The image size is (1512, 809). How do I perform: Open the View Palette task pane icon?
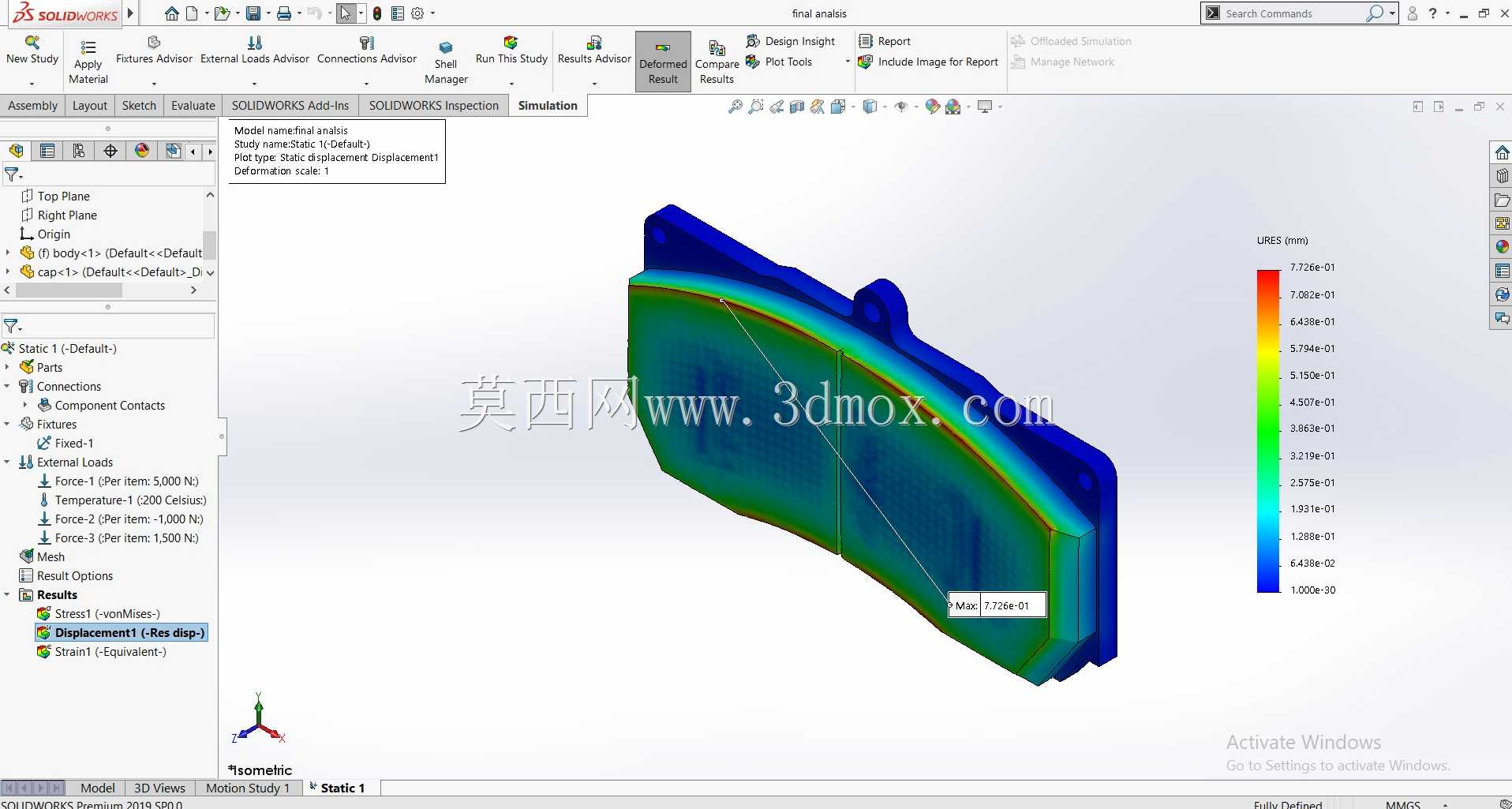(x=1502, y=223)
